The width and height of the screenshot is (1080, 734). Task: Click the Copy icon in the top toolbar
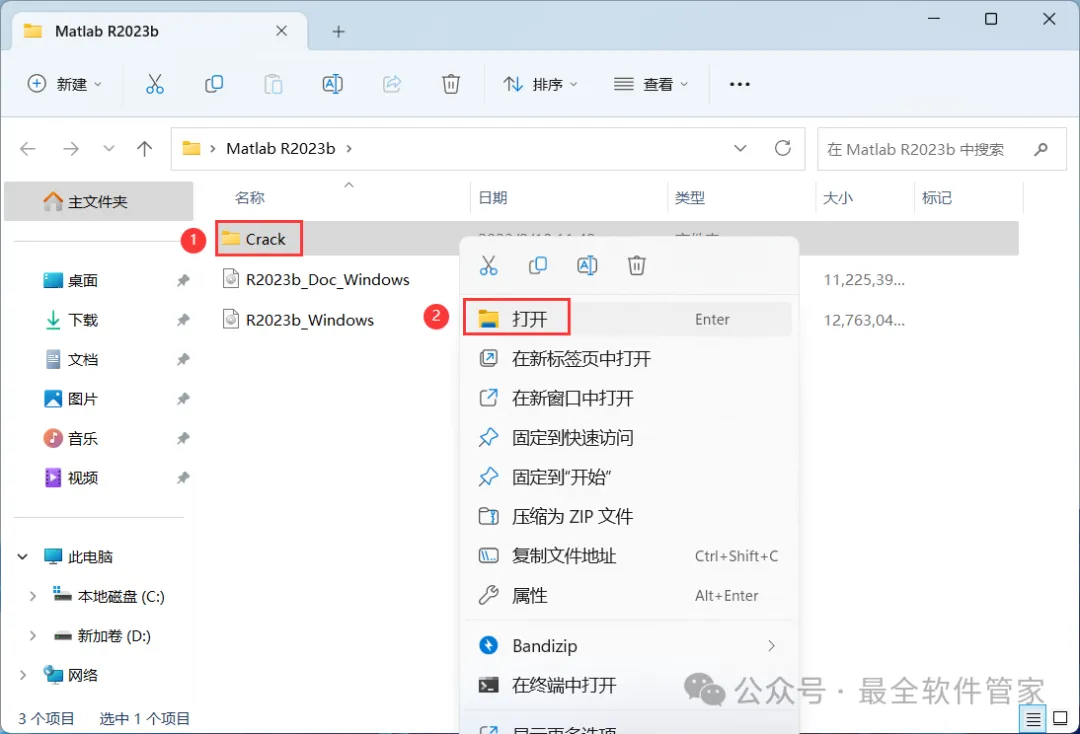point(214,84)
